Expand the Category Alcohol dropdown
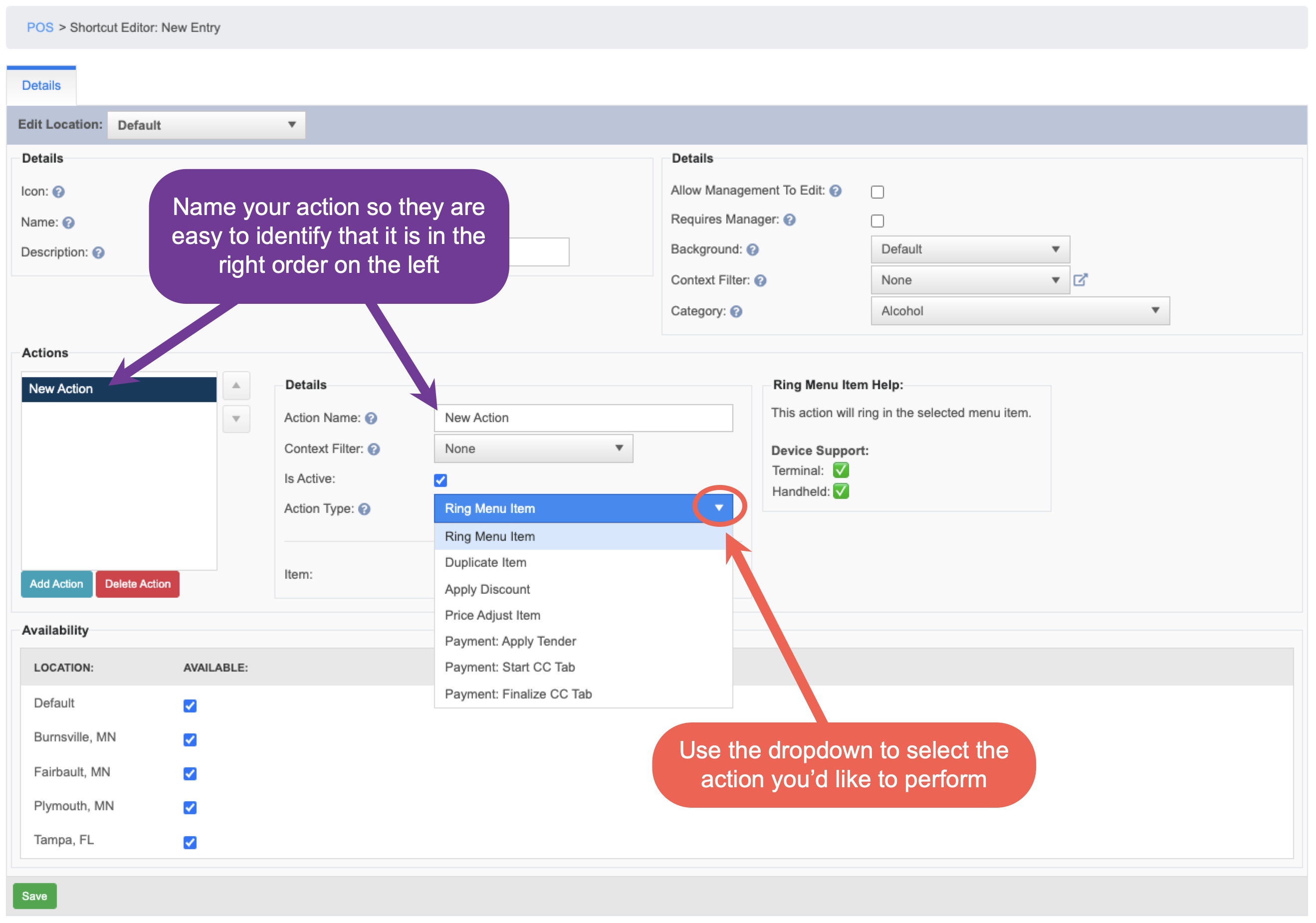 pyautogui.click(x=1020, y=311)
